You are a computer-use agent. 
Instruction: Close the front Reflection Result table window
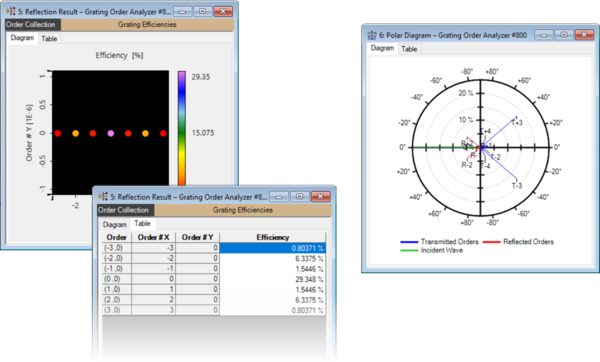point(321,196)
